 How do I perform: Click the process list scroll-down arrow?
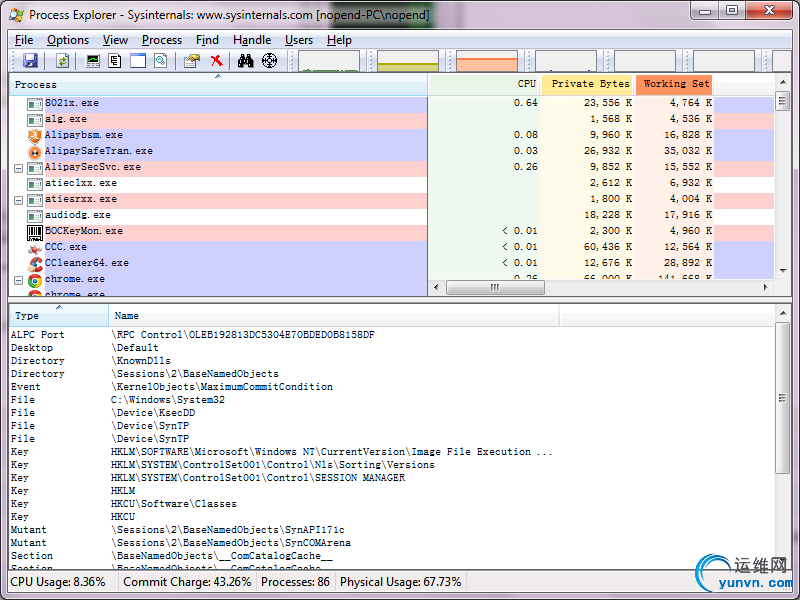783,271
